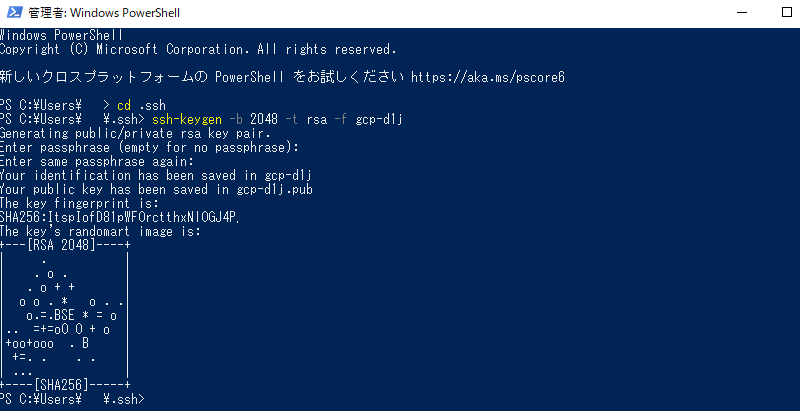
Task: Click the "[RSA 2048]" randomart header
Action: point(62,245)
